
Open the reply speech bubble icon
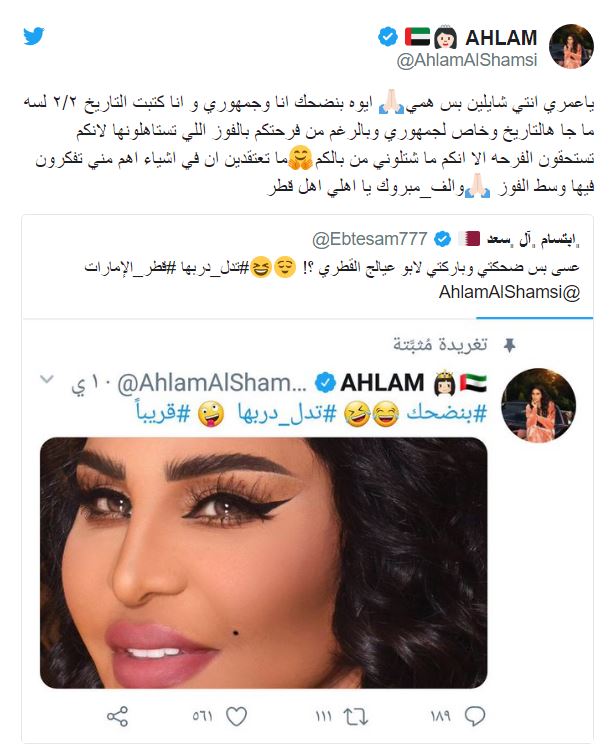475,716
